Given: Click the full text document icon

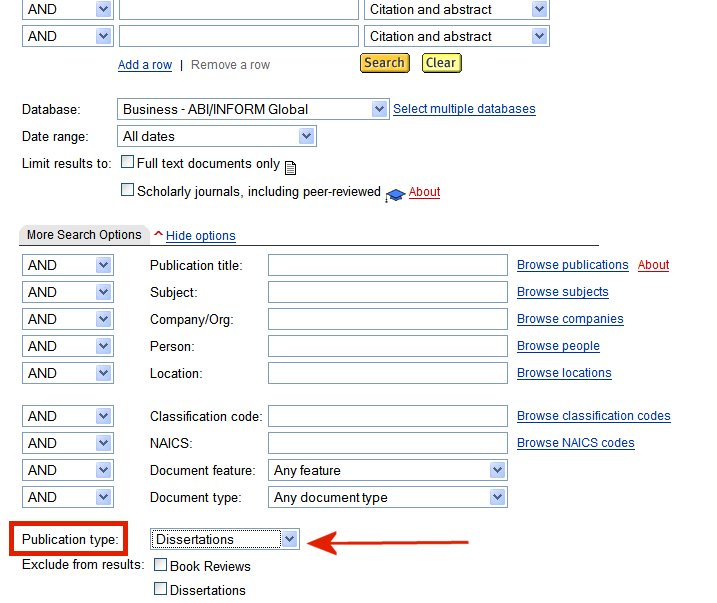Looking at the screenshot, I should 291,167.
